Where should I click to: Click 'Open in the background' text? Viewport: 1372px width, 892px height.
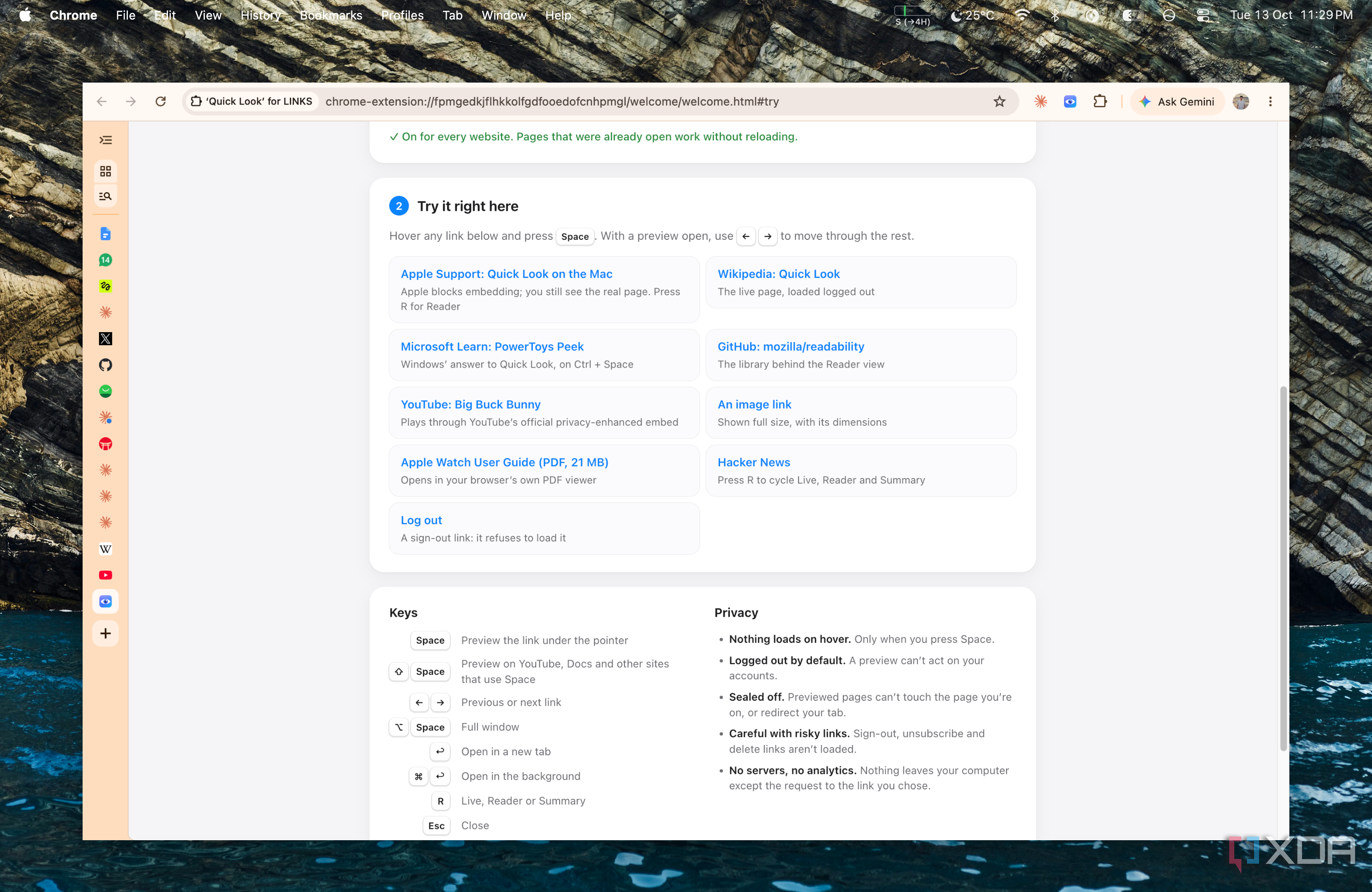[x=520, y=776]
